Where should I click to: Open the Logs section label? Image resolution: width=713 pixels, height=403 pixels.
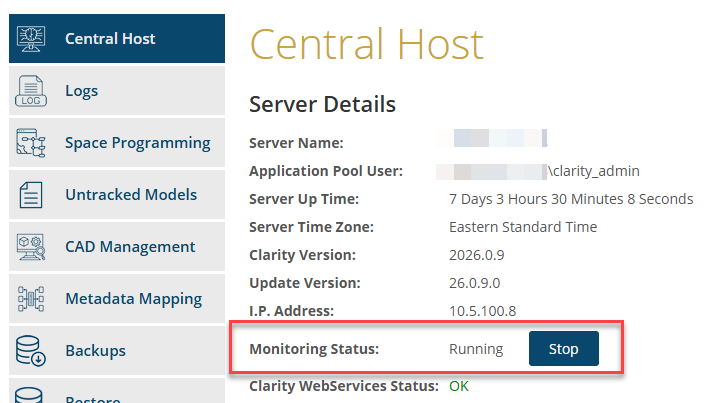coord(82,91)
